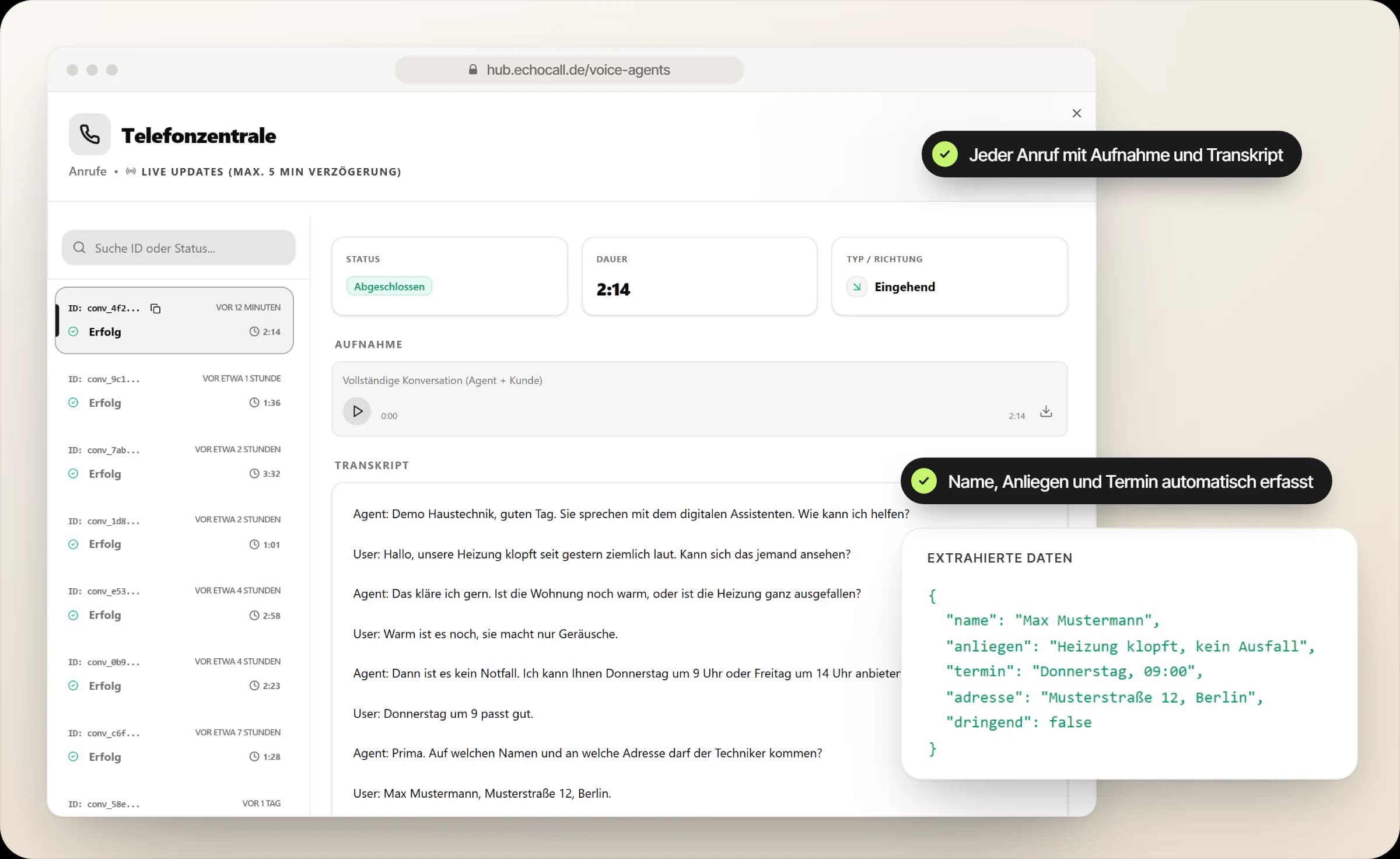Click the Anrufe breadcrumb label
This screenshot has height=859, width=1400.
pos(87,171)
